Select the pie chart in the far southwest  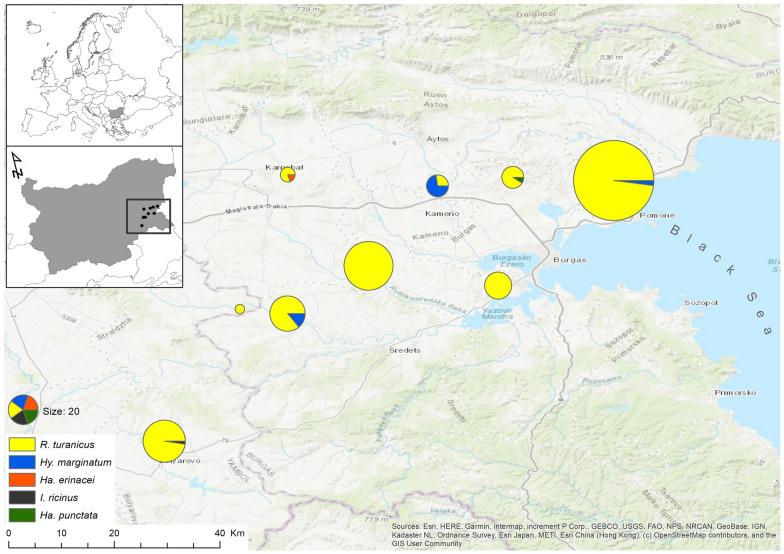click(x=164, y=441)
